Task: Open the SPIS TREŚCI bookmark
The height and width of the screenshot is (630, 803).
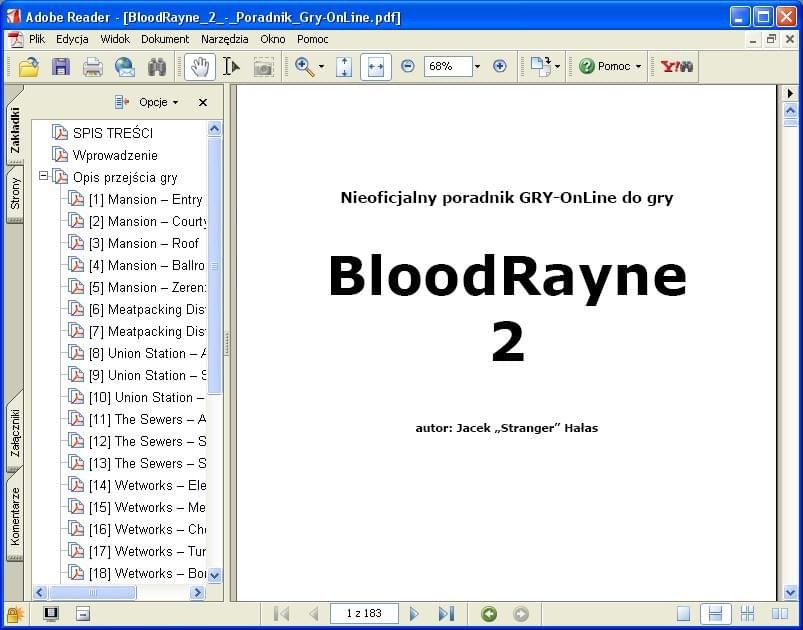Action: click(113, 133)
